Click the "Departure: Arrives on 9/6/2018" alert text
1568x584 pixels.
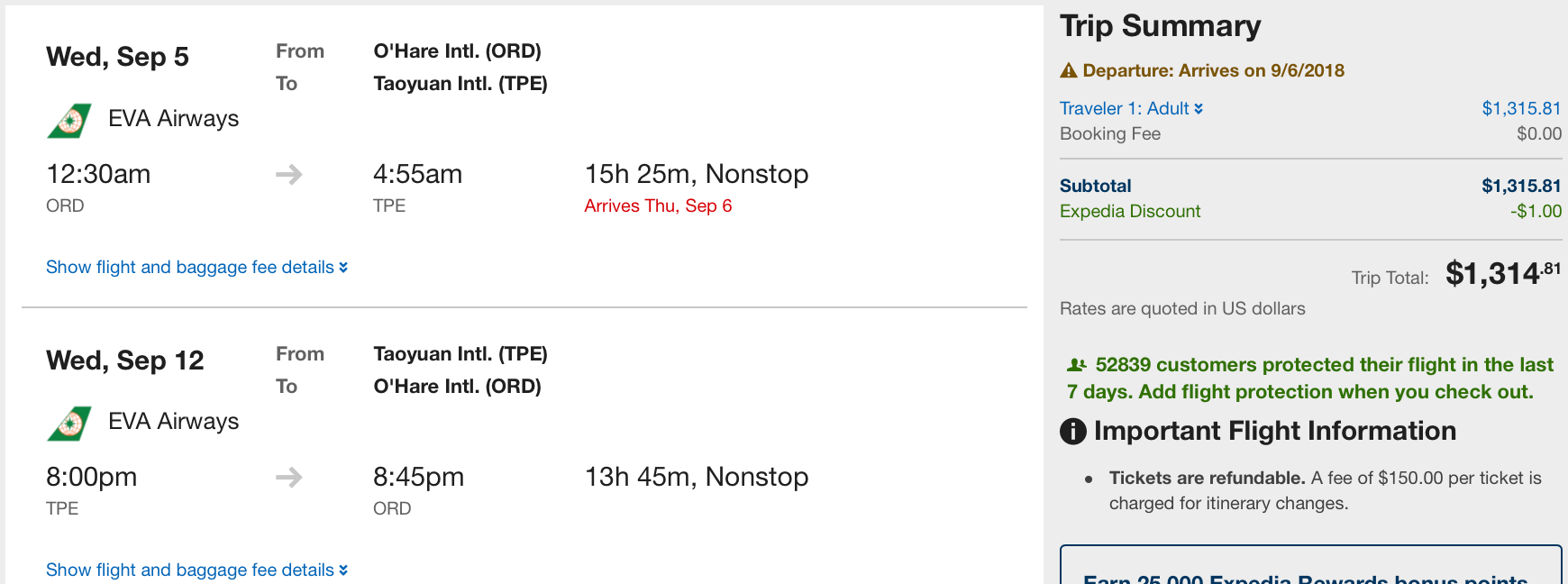pyautogui.click(x=1213, y=71)
